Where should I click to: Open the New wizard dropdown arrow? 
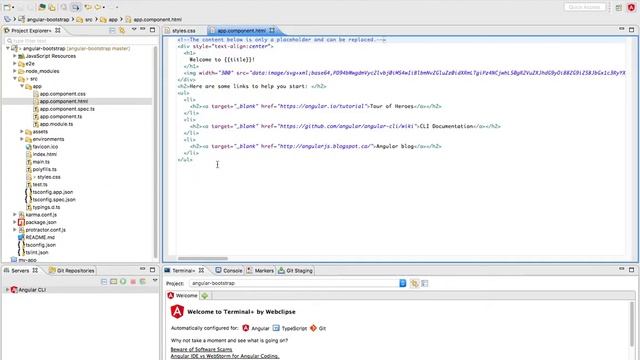click(13, 7)
